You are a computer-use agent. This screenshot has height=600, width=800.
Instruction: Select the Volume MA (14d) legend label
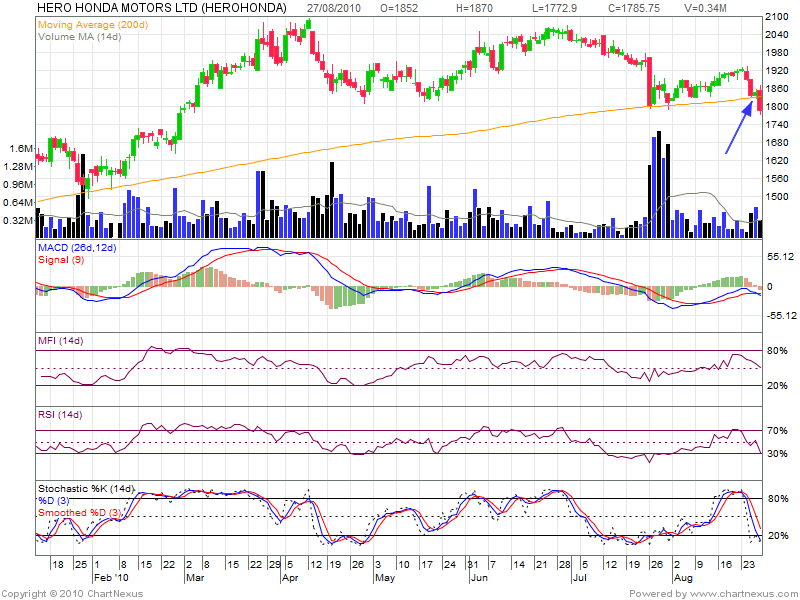click(78, 35)
